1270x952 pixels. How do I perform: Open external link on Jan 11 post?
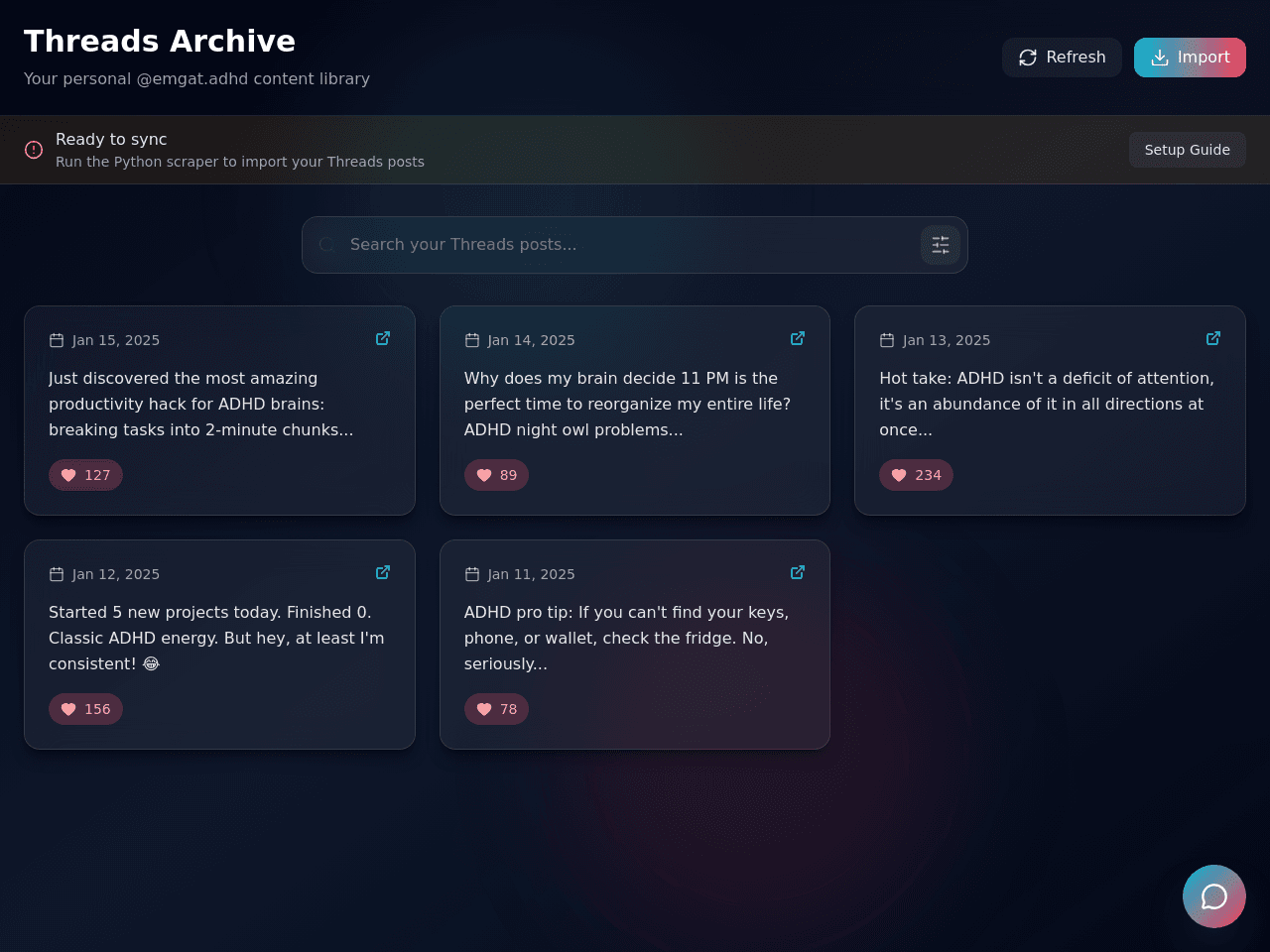pyautogui.click(x=798, y=572)
